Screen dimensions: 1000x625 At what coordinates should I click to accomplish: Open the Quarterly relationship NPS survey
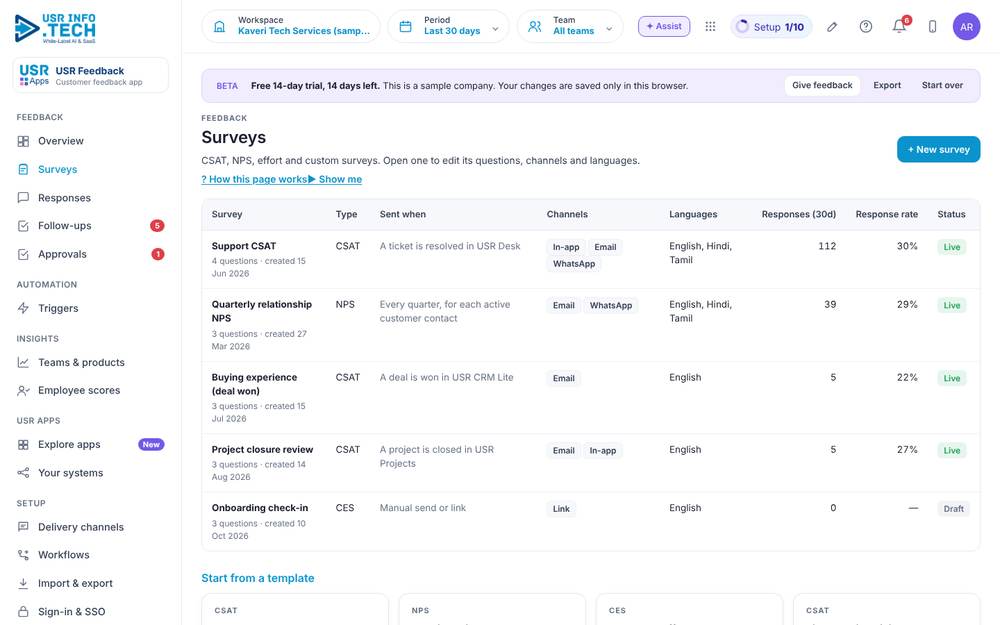point(261,311)
